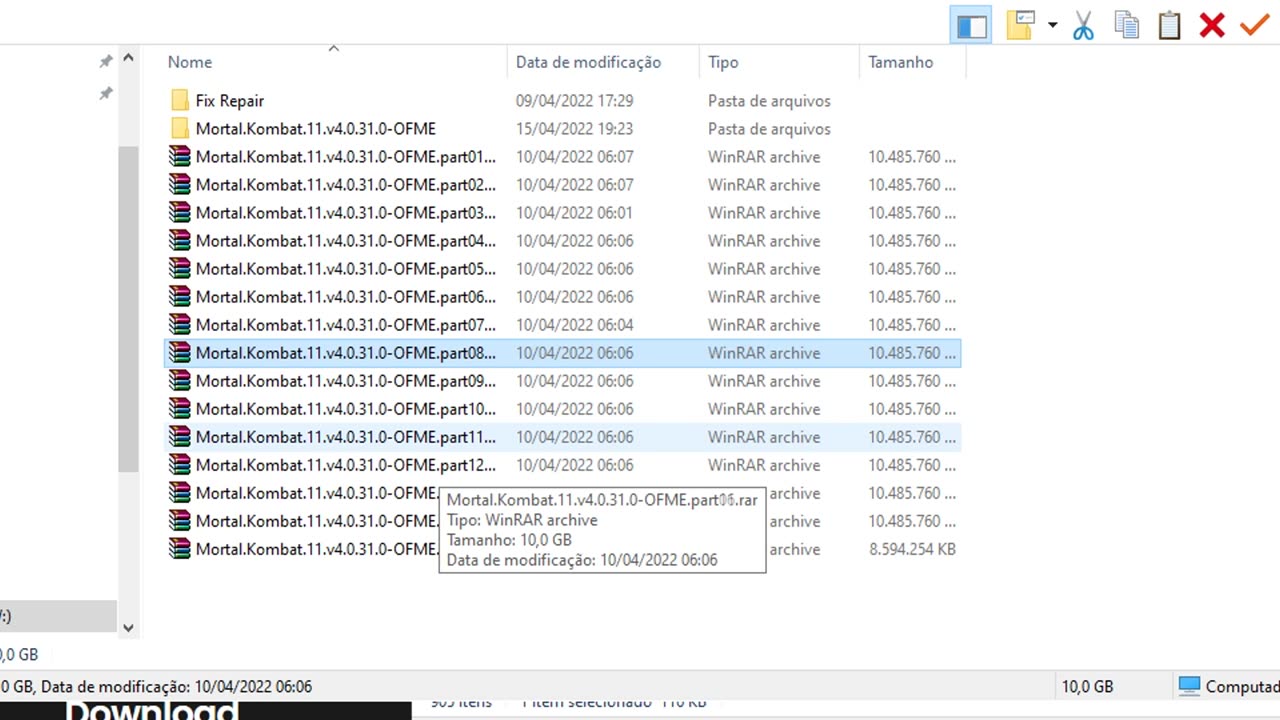
Task: Copy selection with the two-pages icon
Action: 1127,25
